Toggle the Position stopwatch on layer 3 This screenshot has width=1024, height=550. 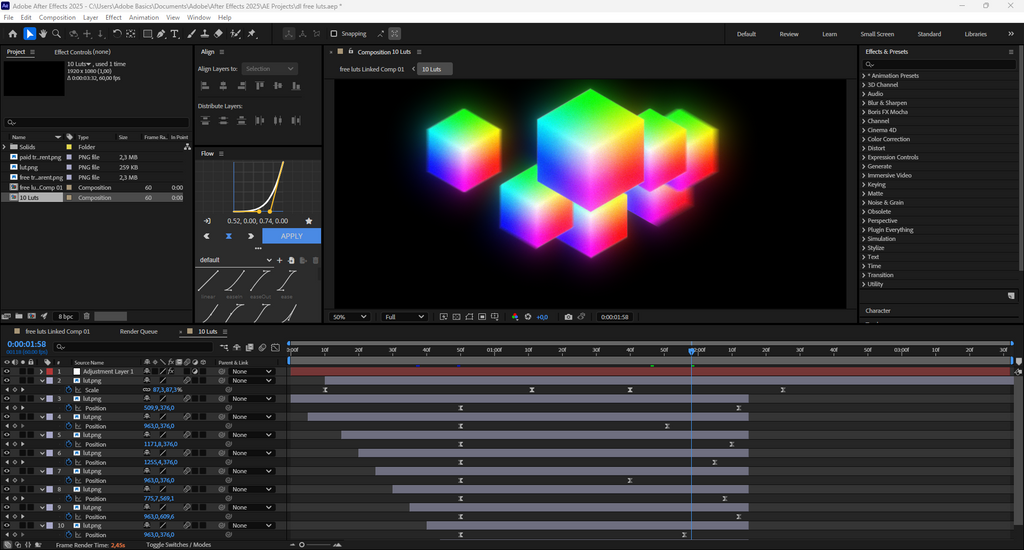coord(70,408)
